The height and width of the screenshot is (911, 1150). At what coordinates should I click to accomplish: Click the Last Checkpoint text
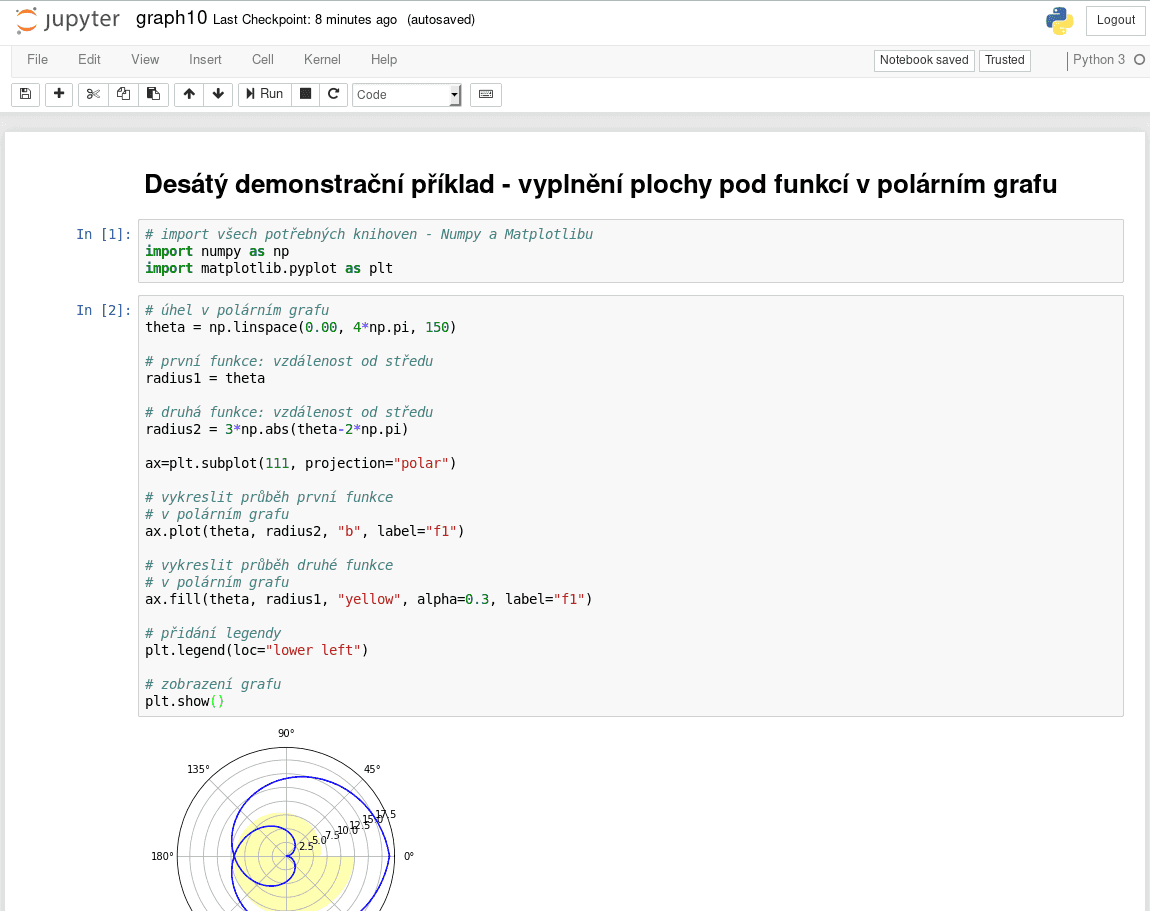[x=304, y=20]
